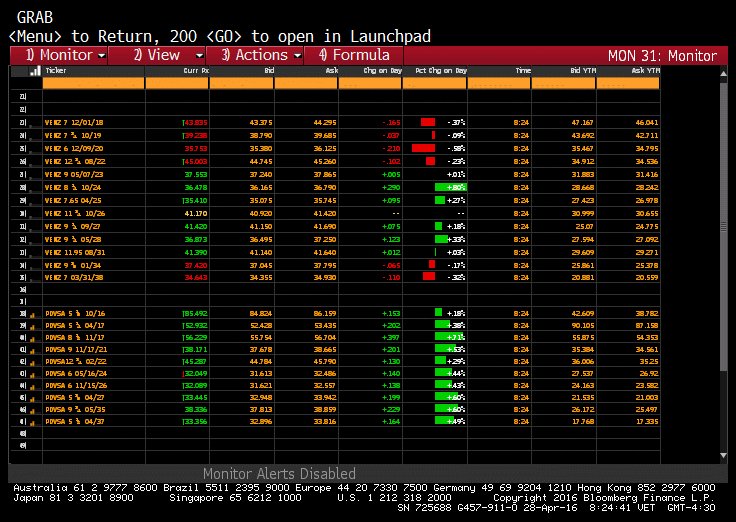The width and height of the screenshot is (736, 522).
Task: Click the vertical scrollbar thumb
Action: 723,228
